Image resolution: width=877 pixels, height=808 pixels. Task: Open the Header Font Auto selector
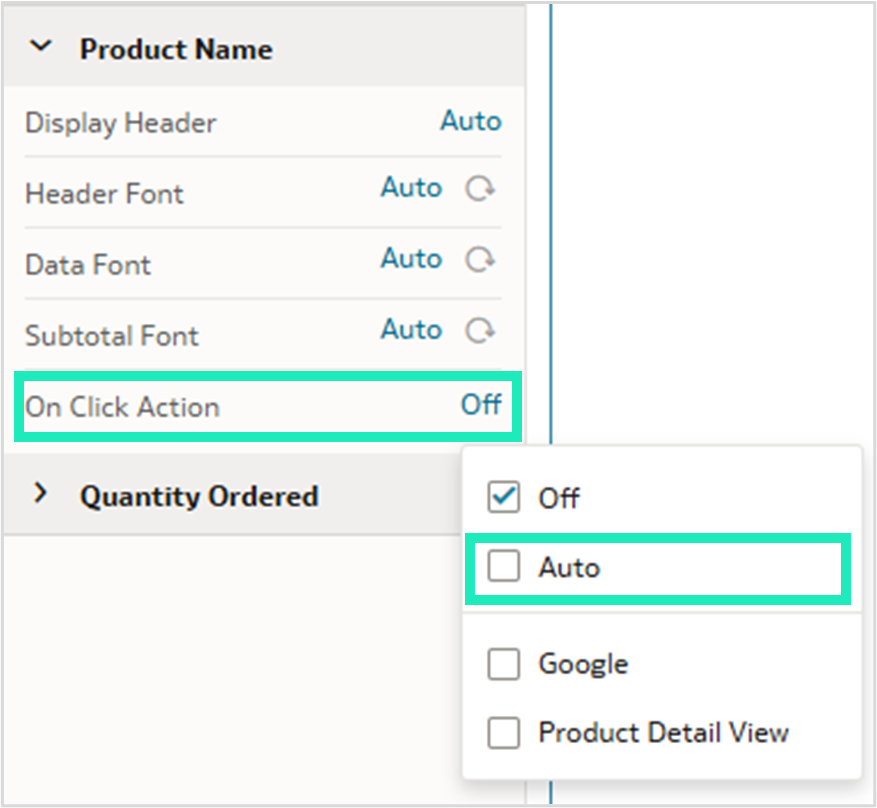click(x=411, y=187)
